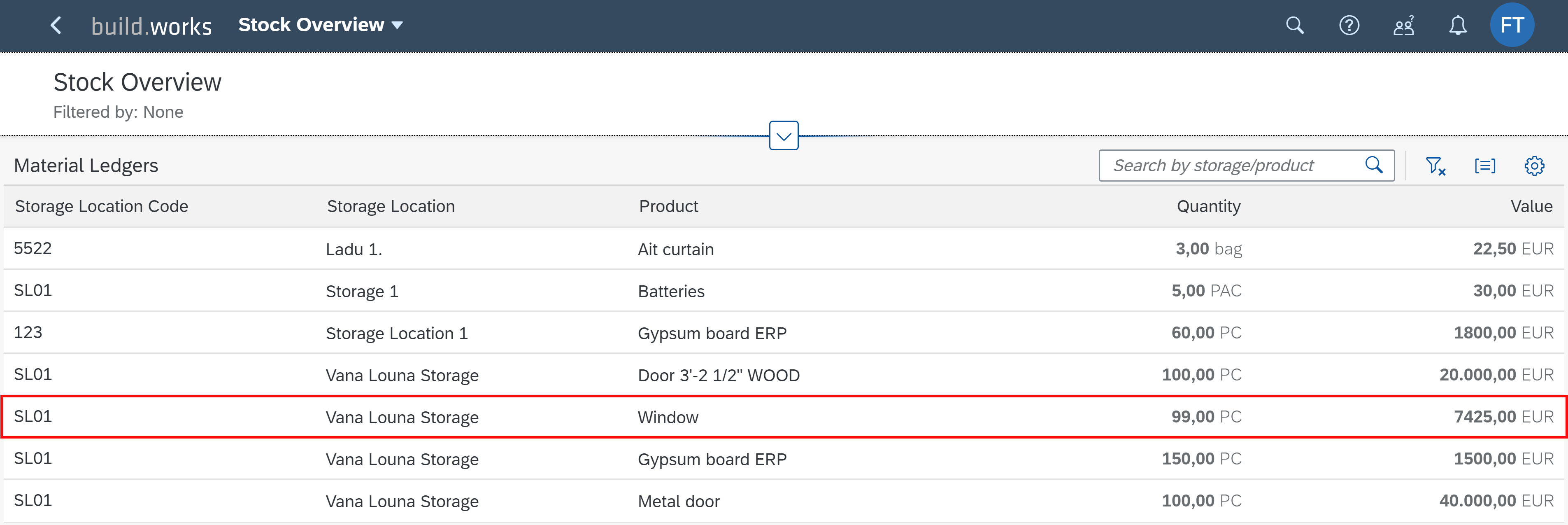Select the Ait curtain product cell

pos(676,249)
